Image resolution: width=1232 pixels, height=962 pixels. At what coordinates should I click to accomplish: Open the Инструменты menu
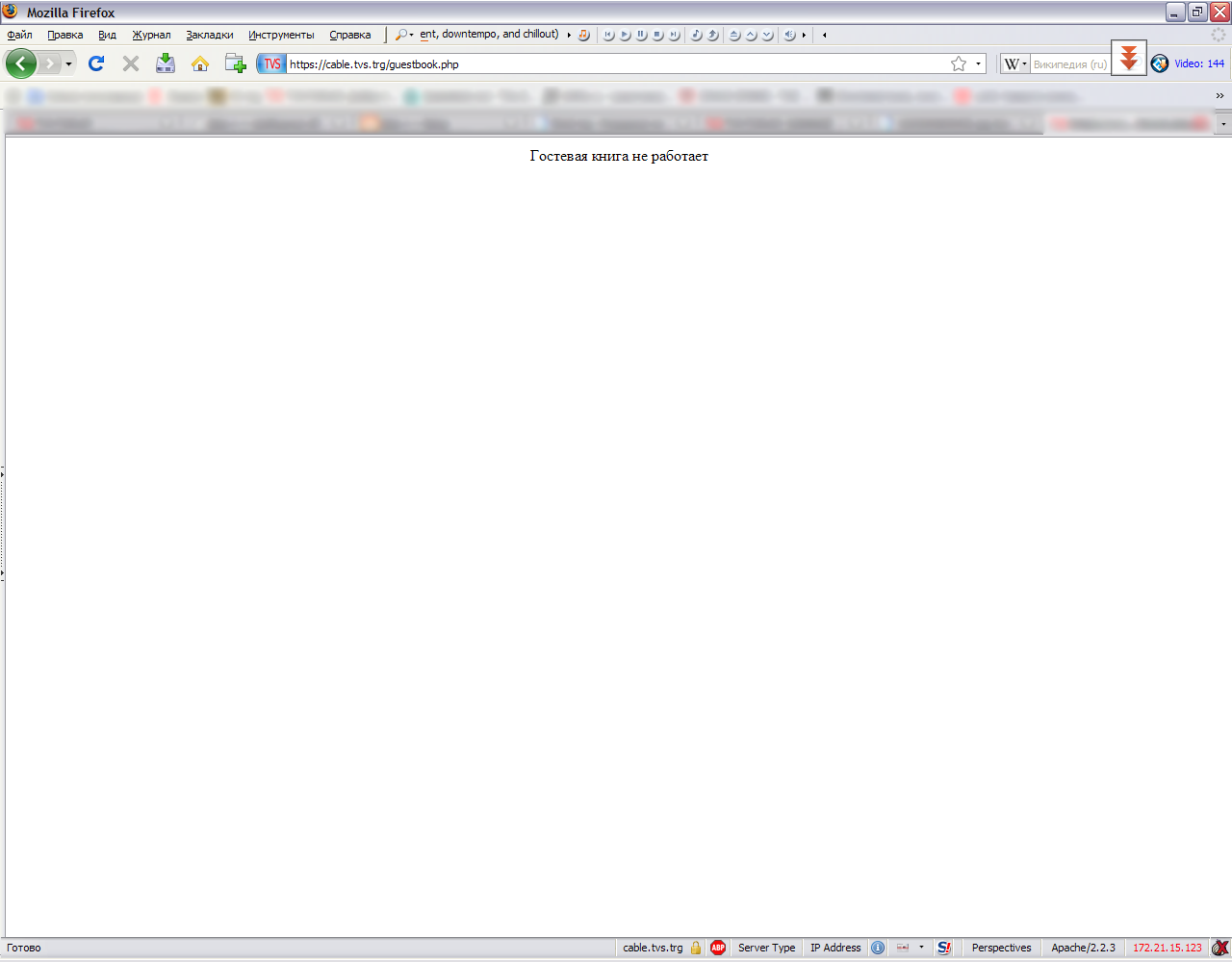tap(281, 36)
